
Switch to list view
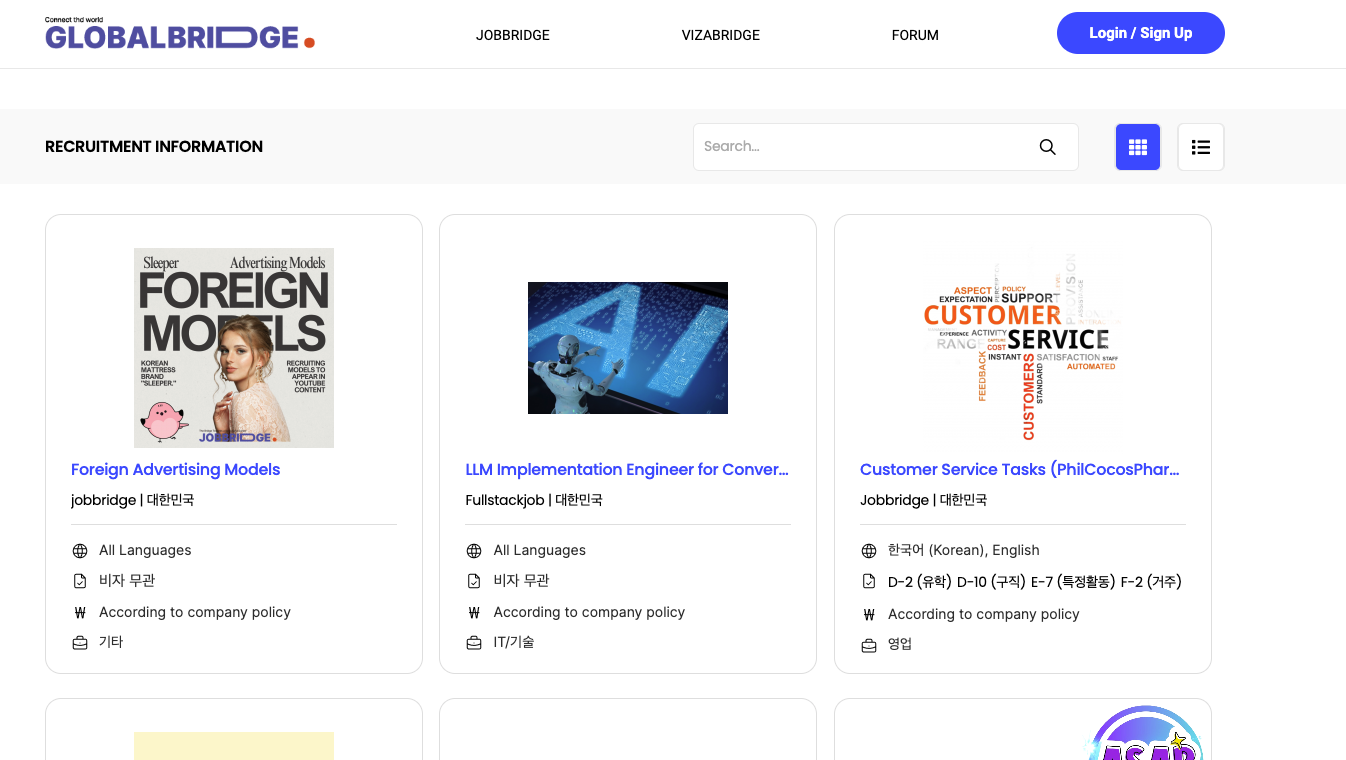click(x=1201, y=147)
